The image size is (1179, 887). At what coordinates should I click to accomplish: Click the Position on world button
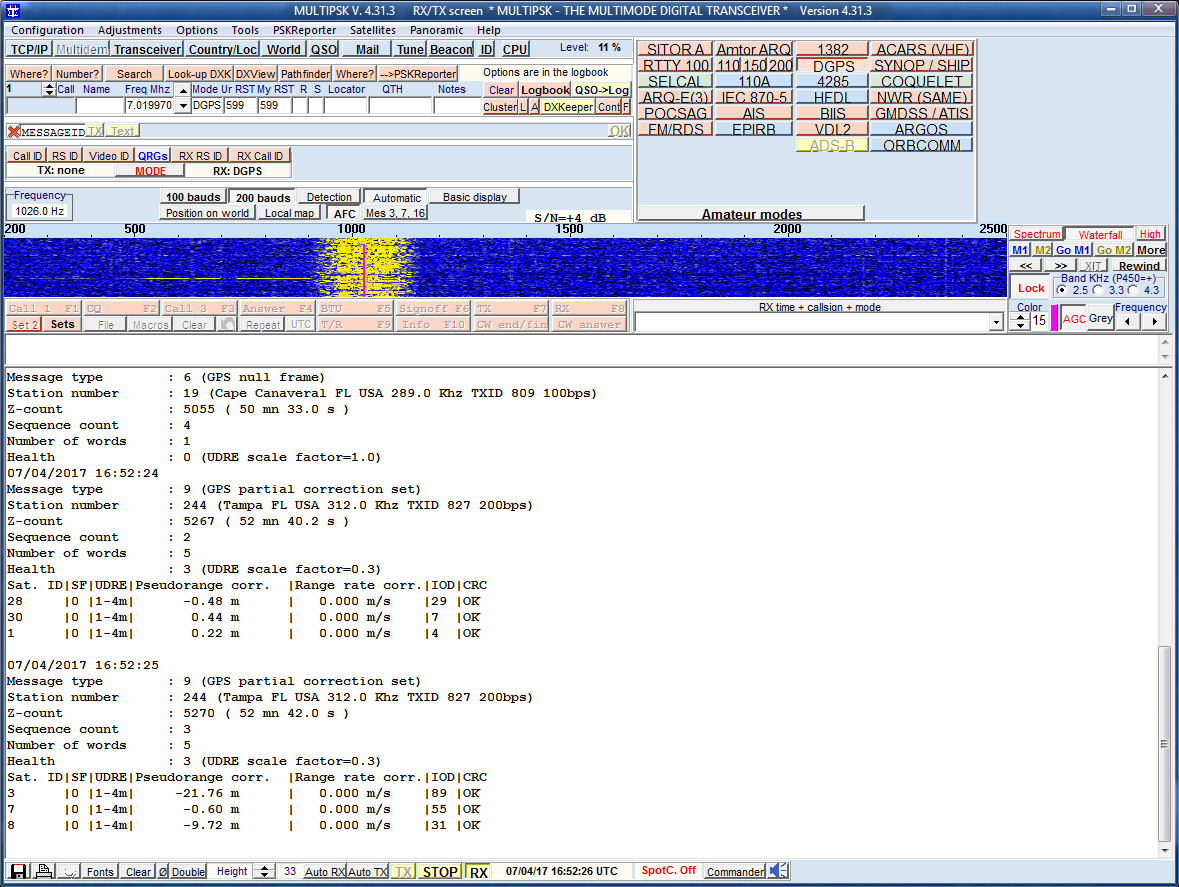tap(208, 213)
